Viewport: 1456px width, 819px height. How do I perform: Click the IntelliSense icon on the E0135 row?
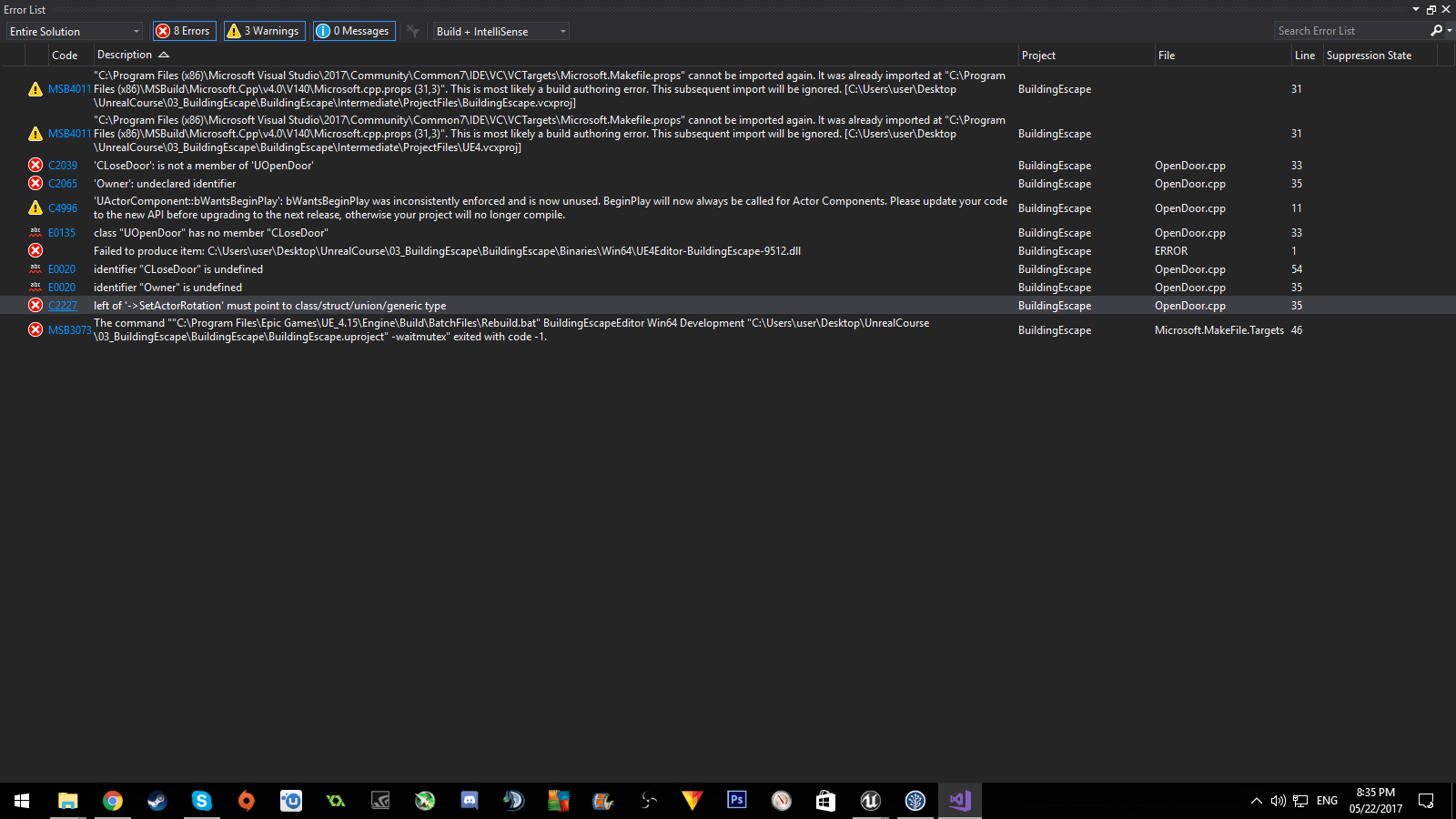tap(35, 233)
